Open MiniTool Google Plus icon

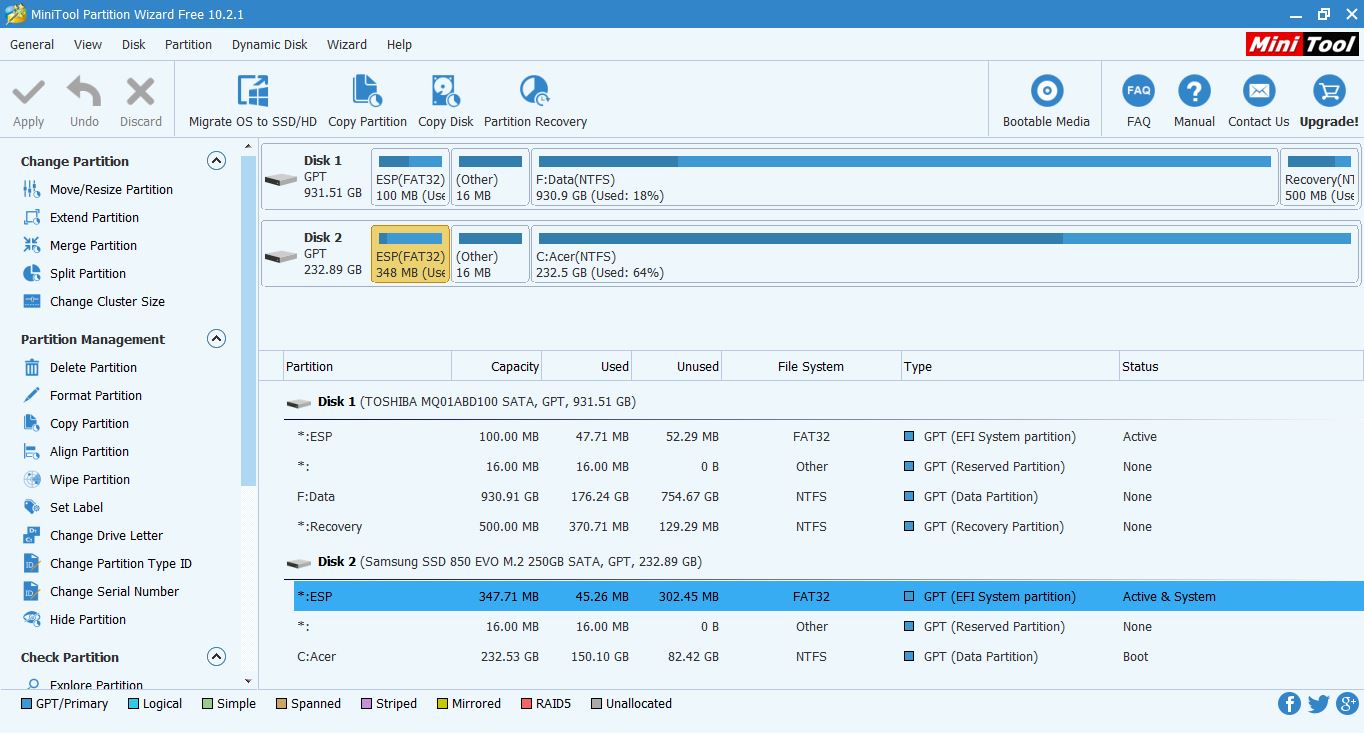tap(1346, 704)
